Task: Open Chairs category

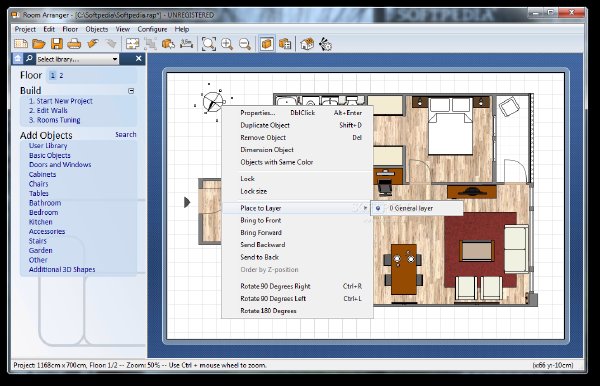Action: 39,184
